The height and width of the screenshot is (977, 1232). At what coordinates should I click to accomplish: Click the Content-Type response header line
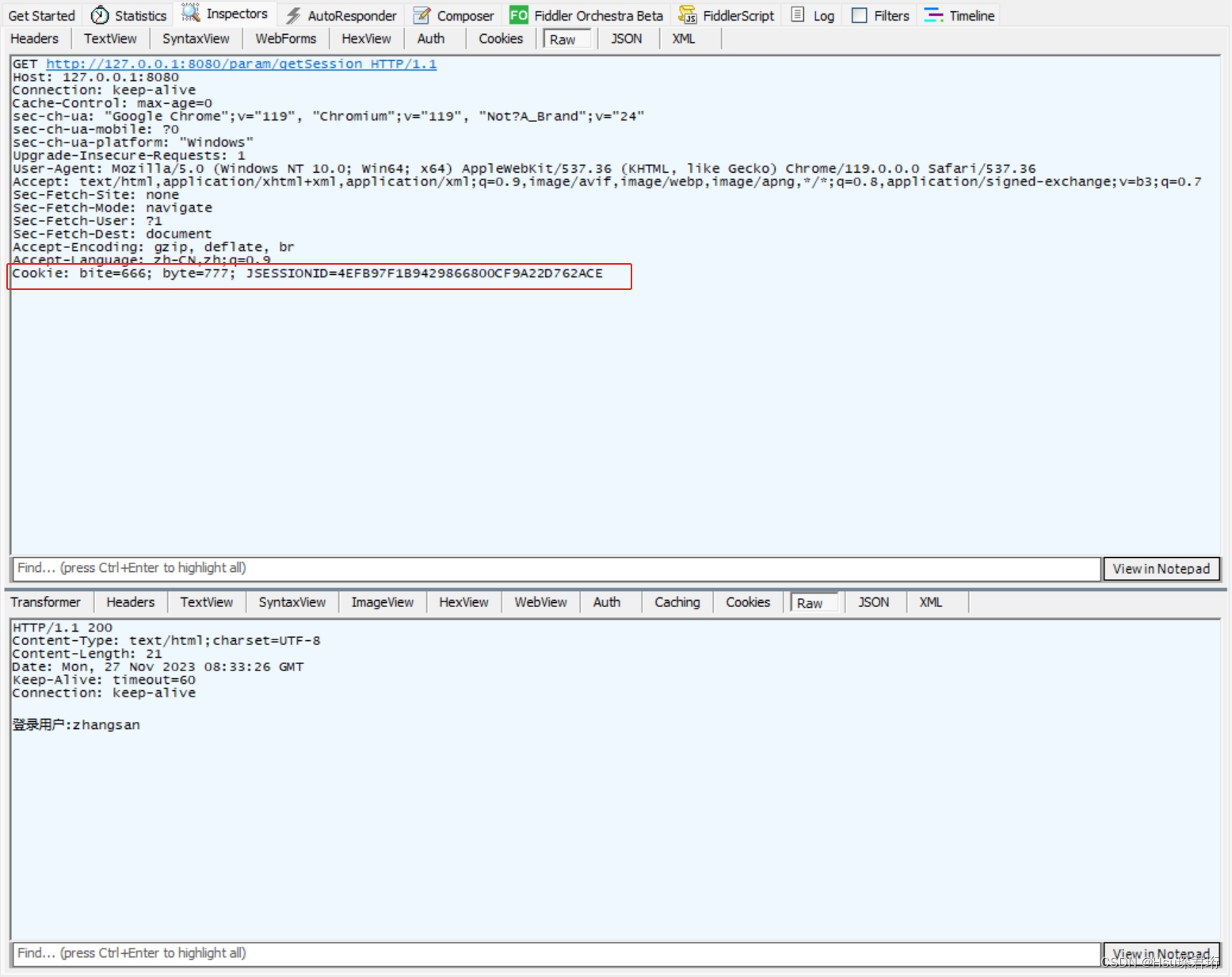(166, 640)
